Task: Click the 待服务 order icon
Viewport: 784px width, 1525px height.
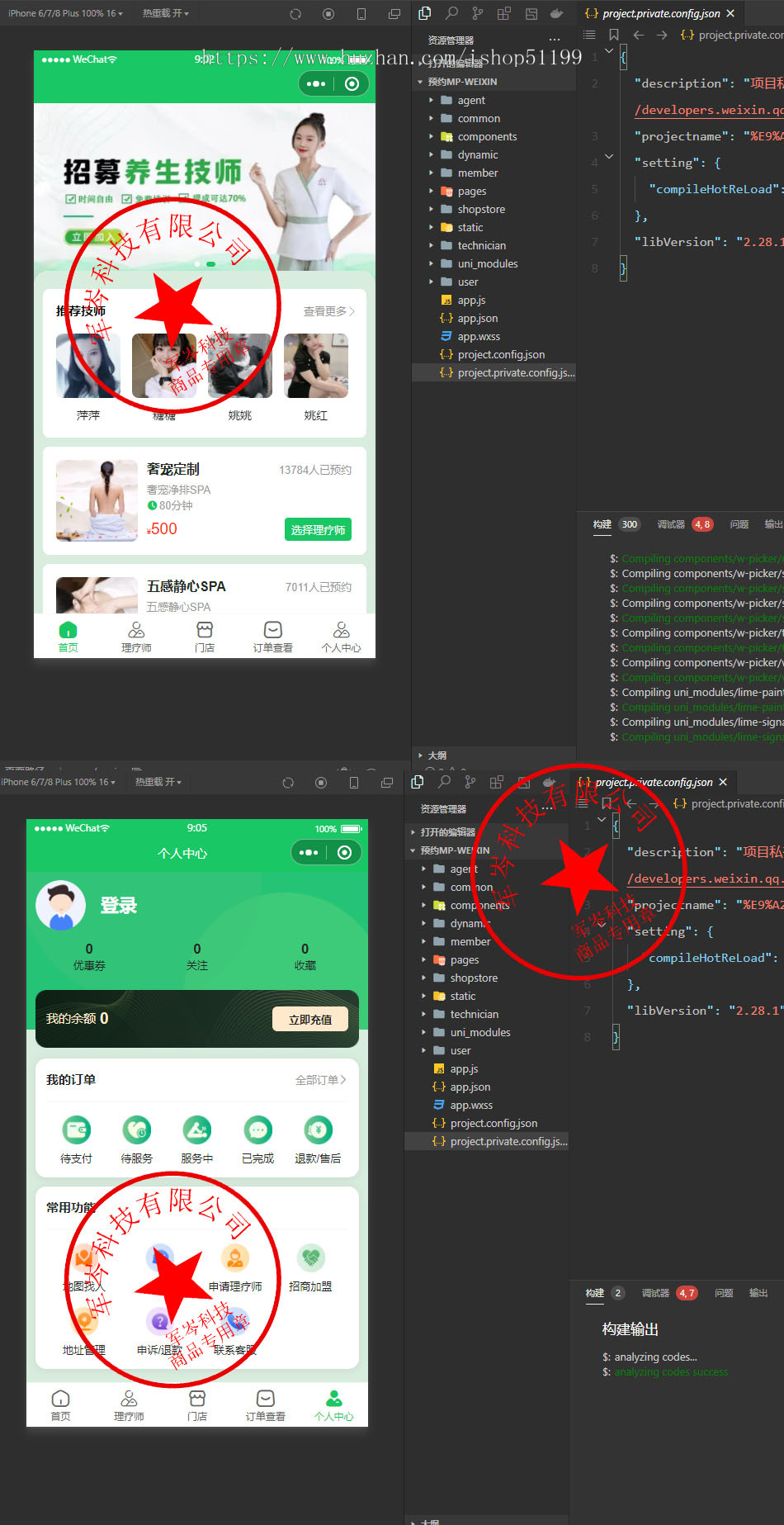Action: coord(137,1129)
